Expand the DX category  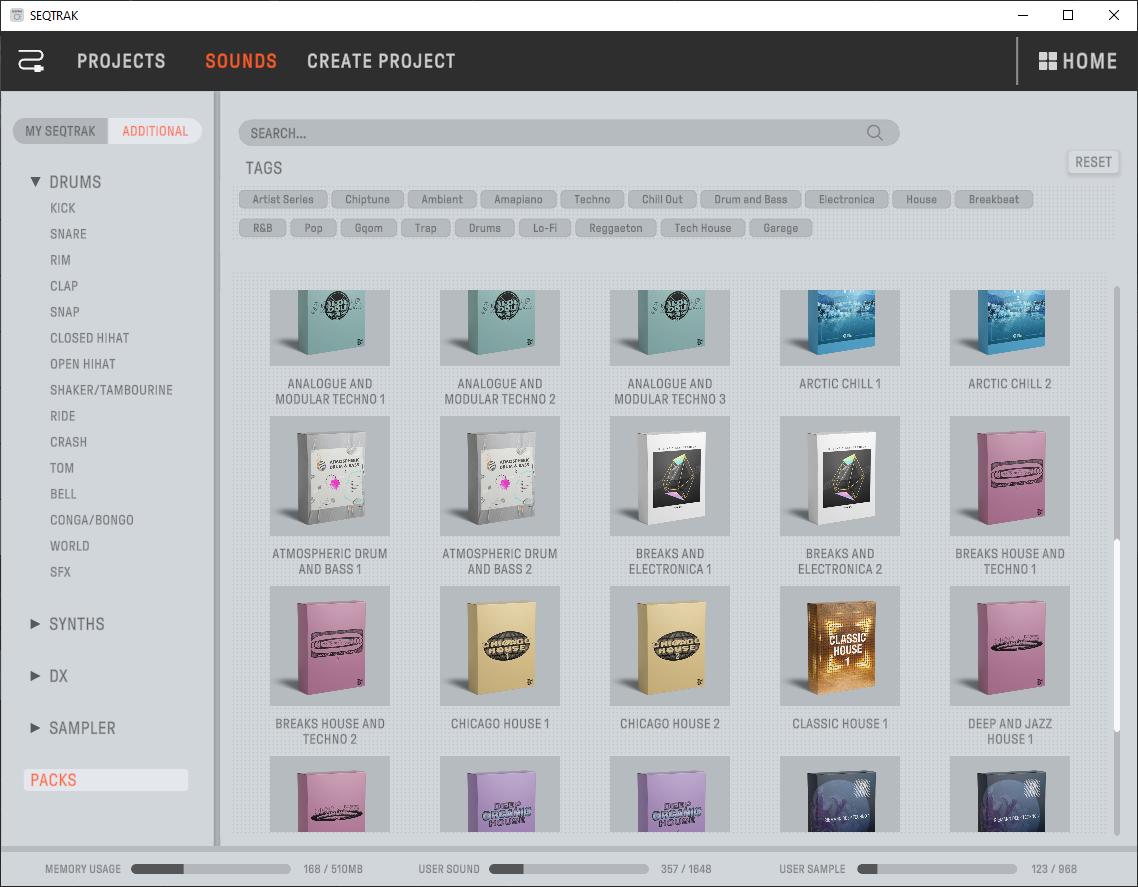35,676
